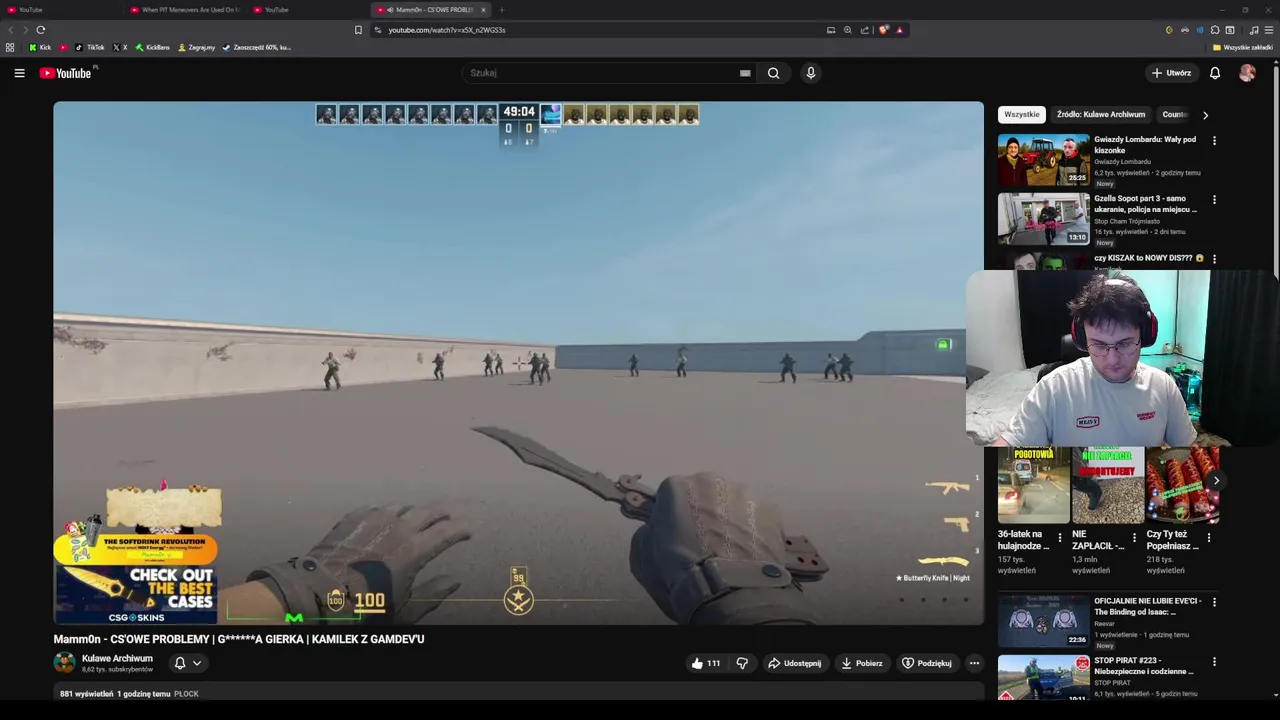Open options for the NIE ZAPŁACIŁ Short
The height and width of the screenshot is (720, 1280).
1134,538
